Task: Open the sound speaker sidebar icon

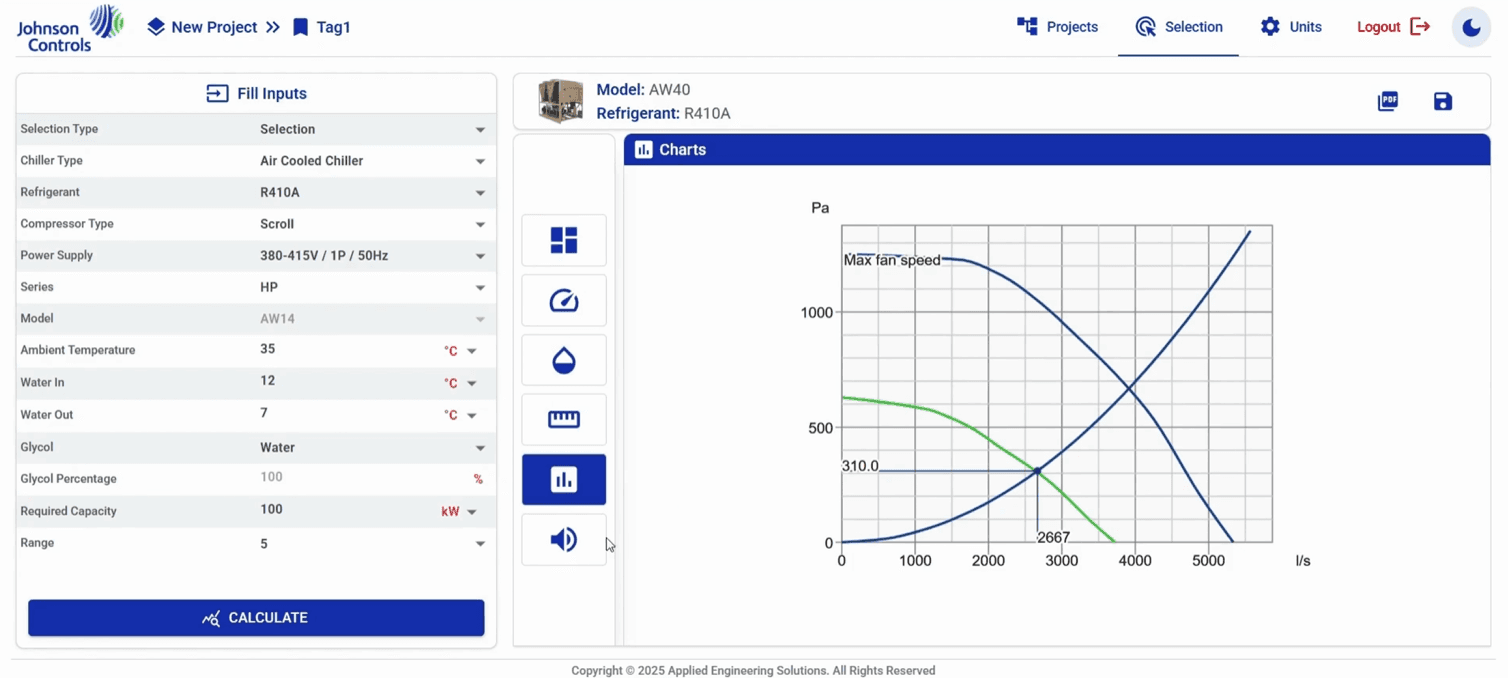Action: [x=564, y=540]
